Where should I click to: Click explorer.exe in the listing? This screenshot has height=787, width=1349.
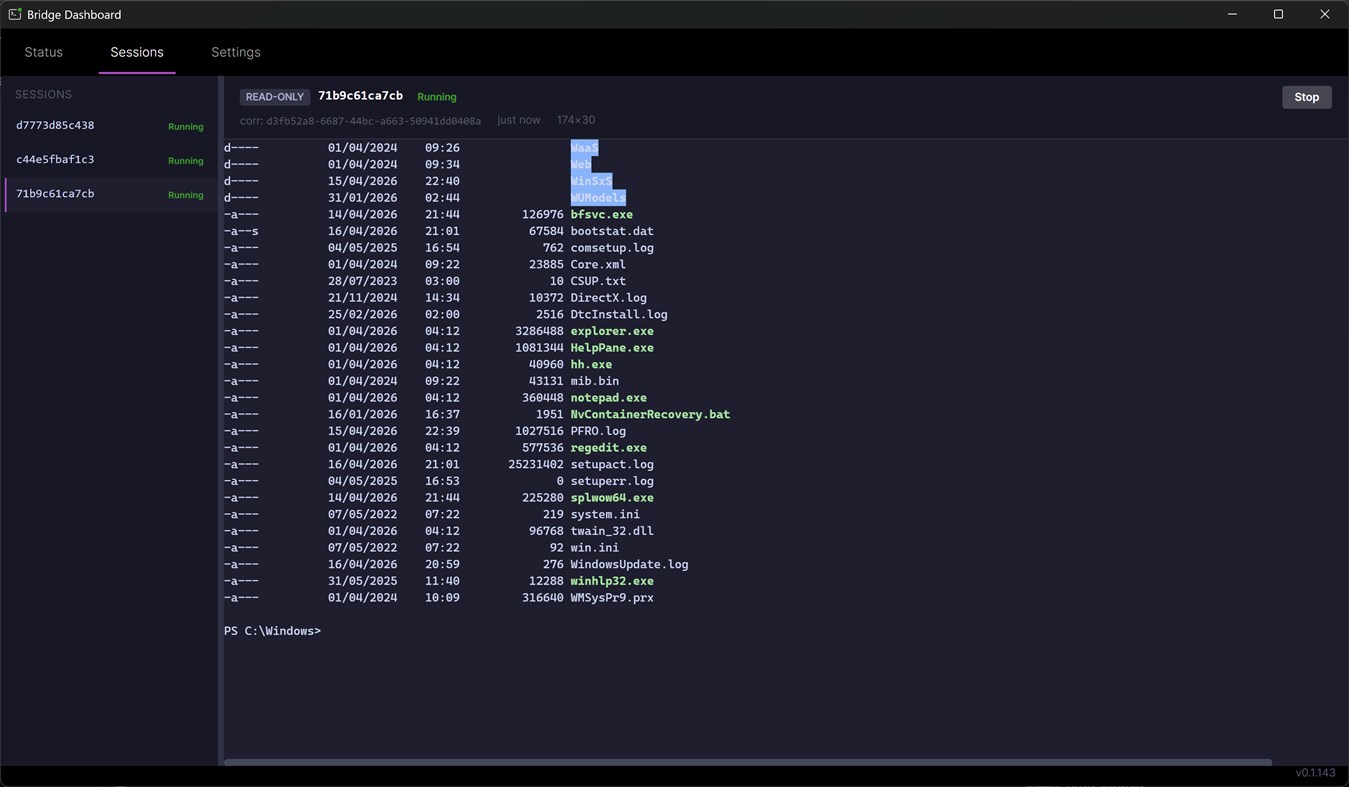click(612, 331)
